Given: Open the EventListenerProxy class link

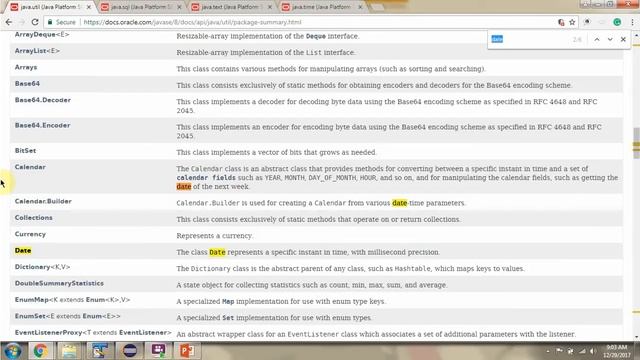Looking at the screenshot, I should tap(49, 332).
